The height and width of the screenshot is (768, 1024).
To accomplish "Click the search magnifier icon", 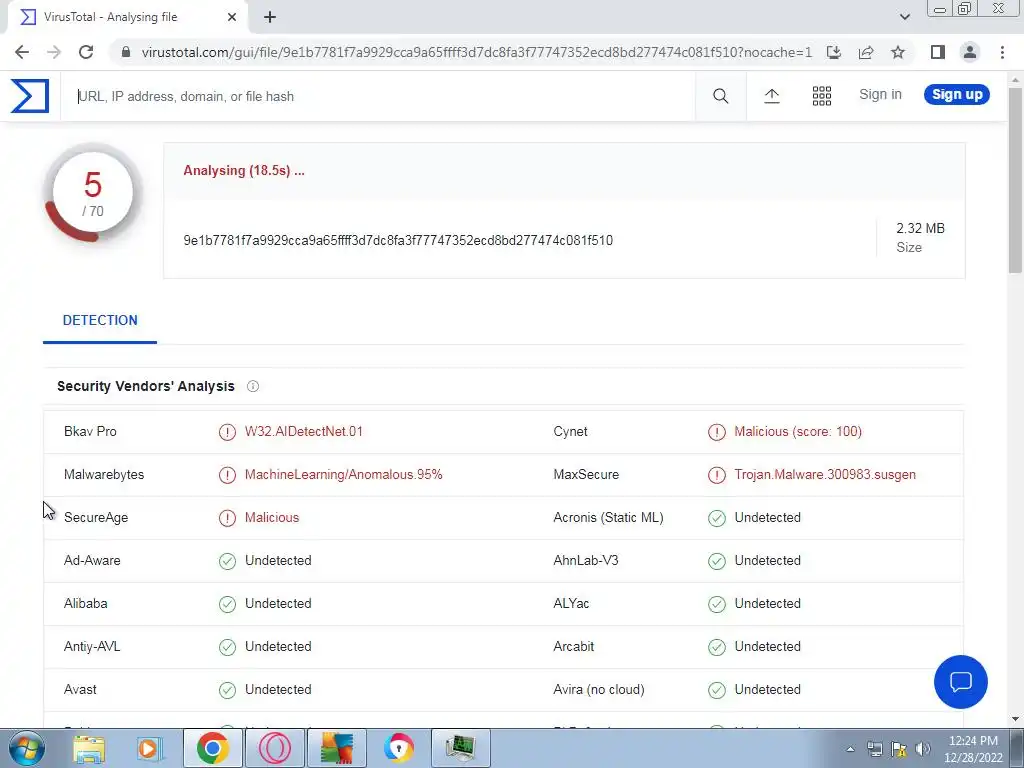I will tap(720, 96).
